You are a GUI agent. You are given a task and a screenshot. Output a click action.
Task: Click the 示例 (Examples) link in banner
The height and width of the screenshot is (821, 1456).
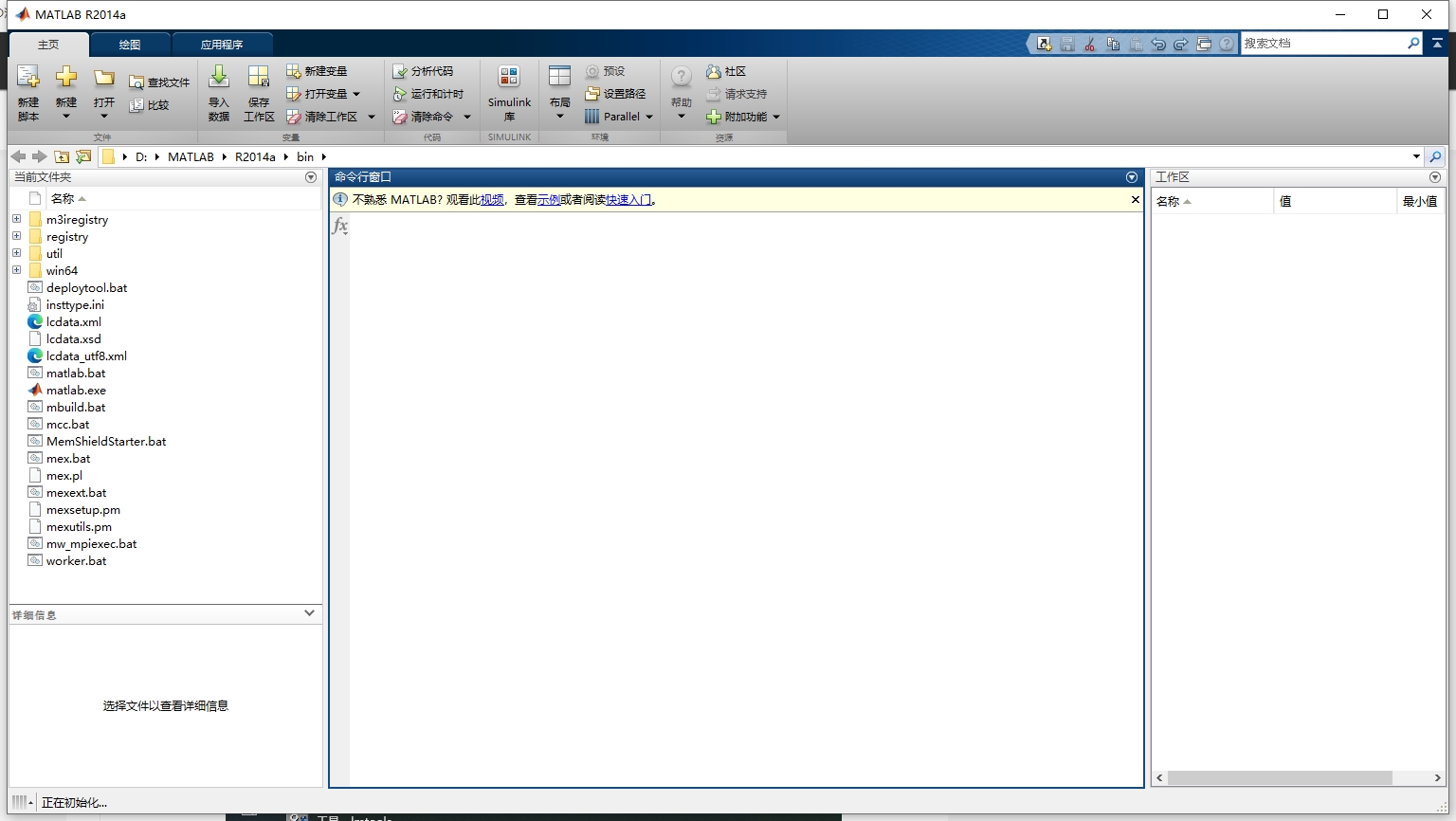[546, 199]
